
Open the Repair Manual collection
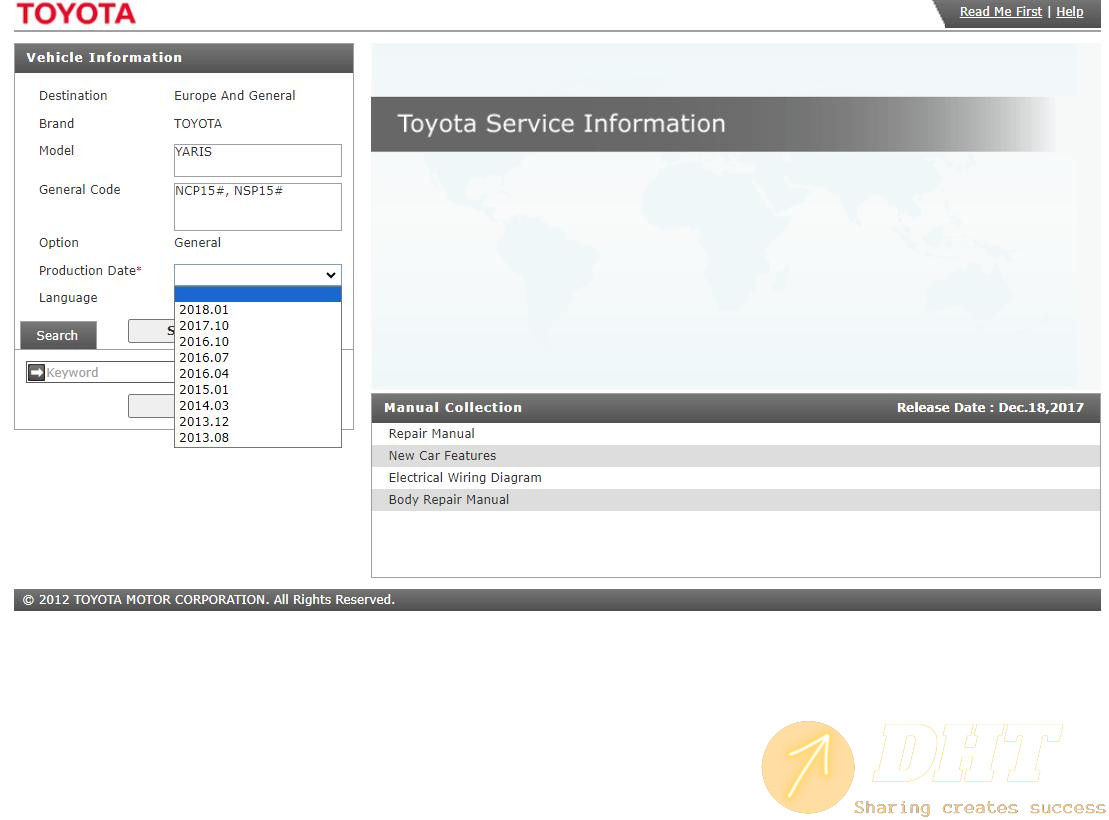736,434
